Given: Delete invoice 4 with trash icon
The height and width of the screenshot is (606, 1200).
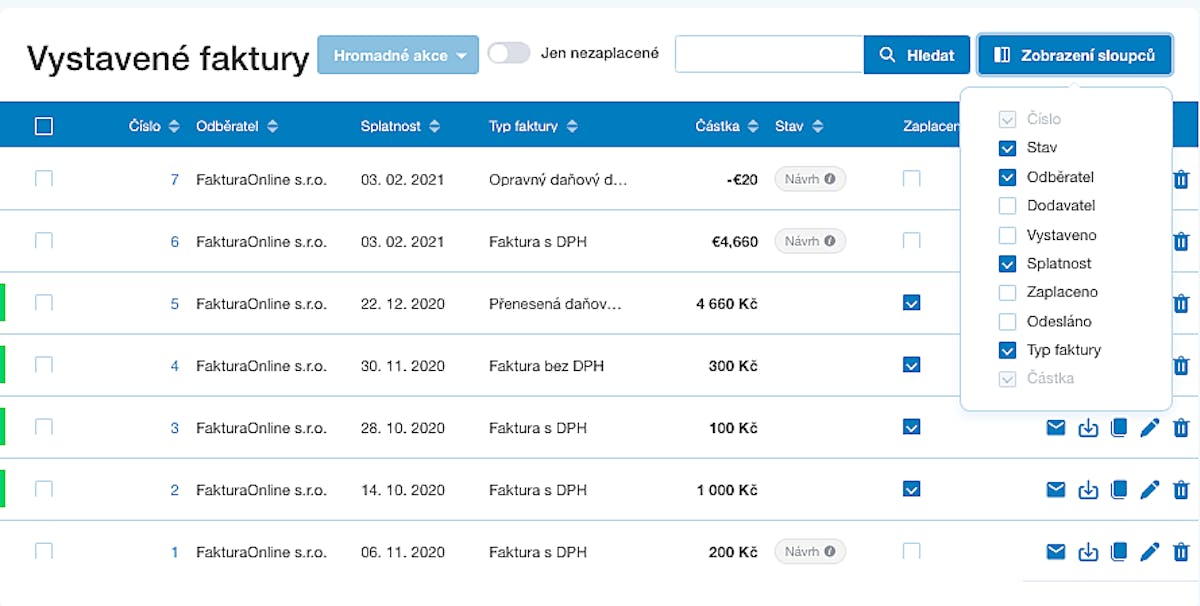Looking at the screenshot, I should click(x=1181, y=366).
